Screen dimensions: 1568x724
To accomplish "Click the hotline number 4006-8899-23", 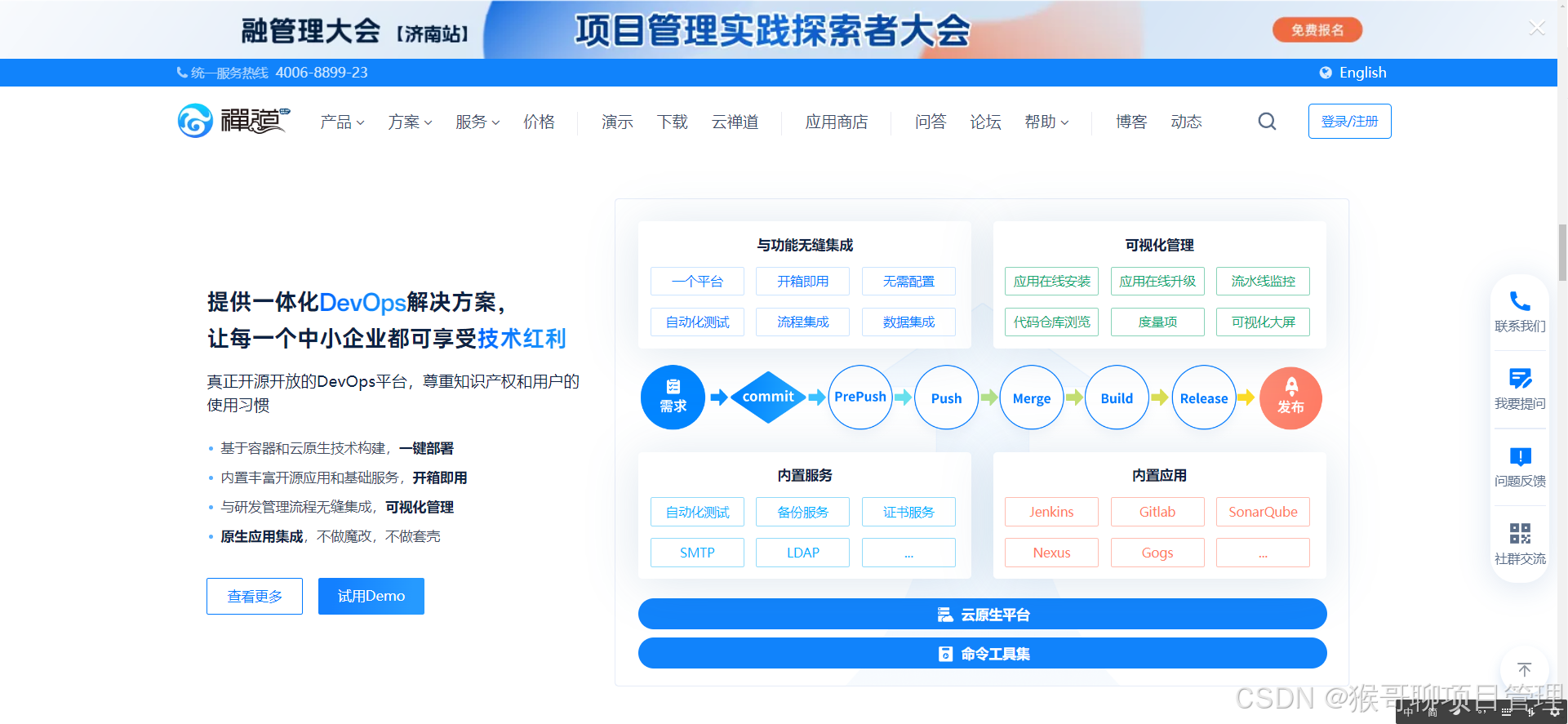I will tap(322, 73).
